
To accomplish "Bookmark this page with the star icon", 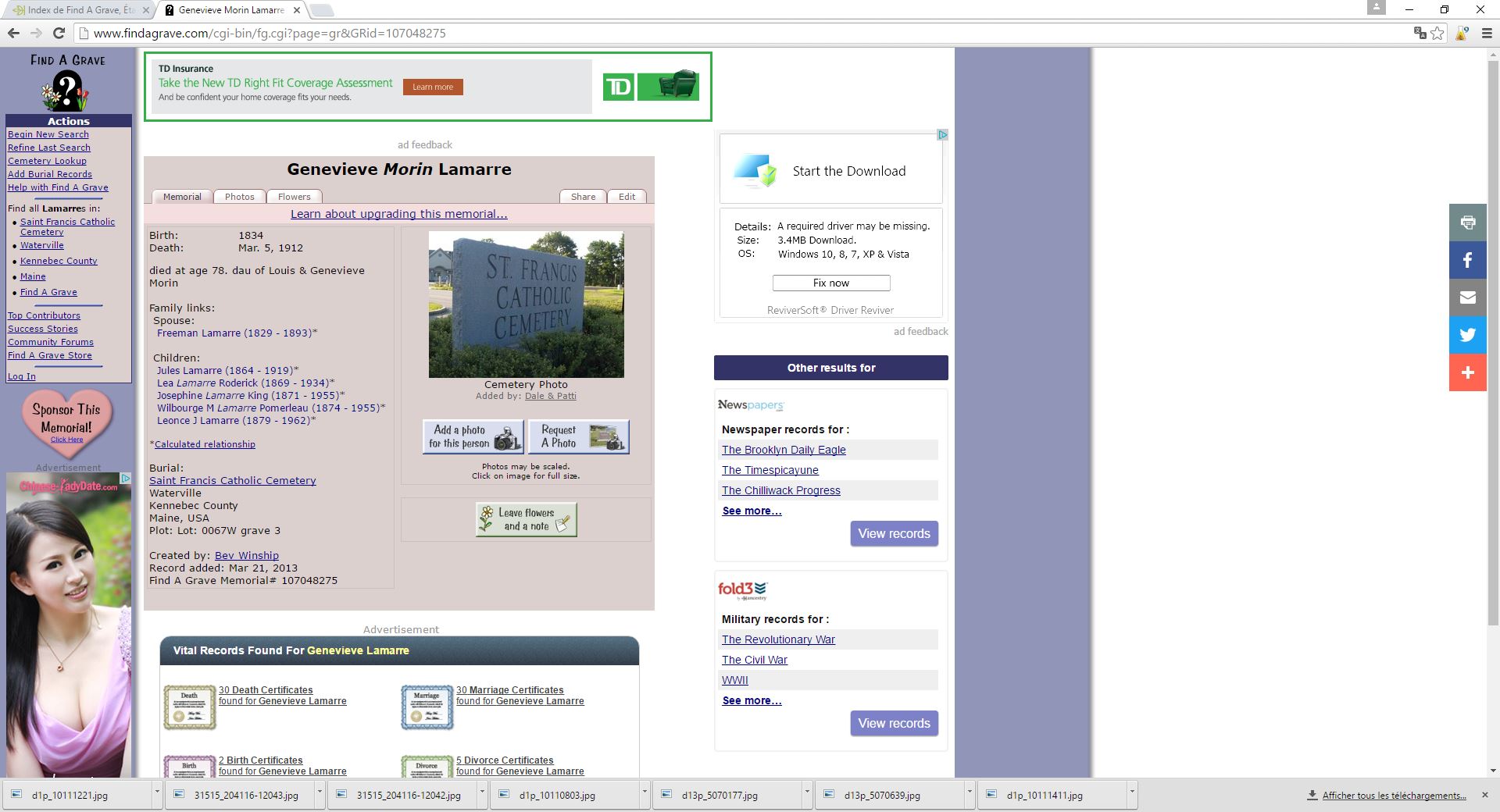I will [x=1437, y=33].
